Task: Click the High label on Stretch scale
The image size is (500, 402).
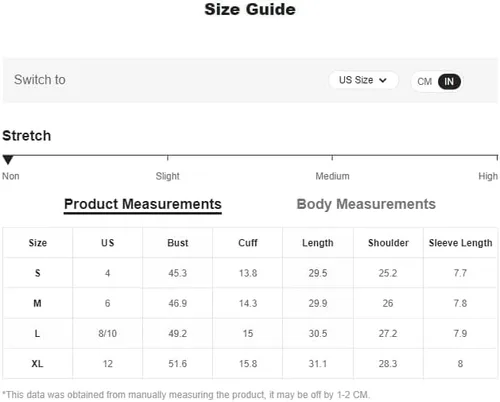Action: coord(488,176)
